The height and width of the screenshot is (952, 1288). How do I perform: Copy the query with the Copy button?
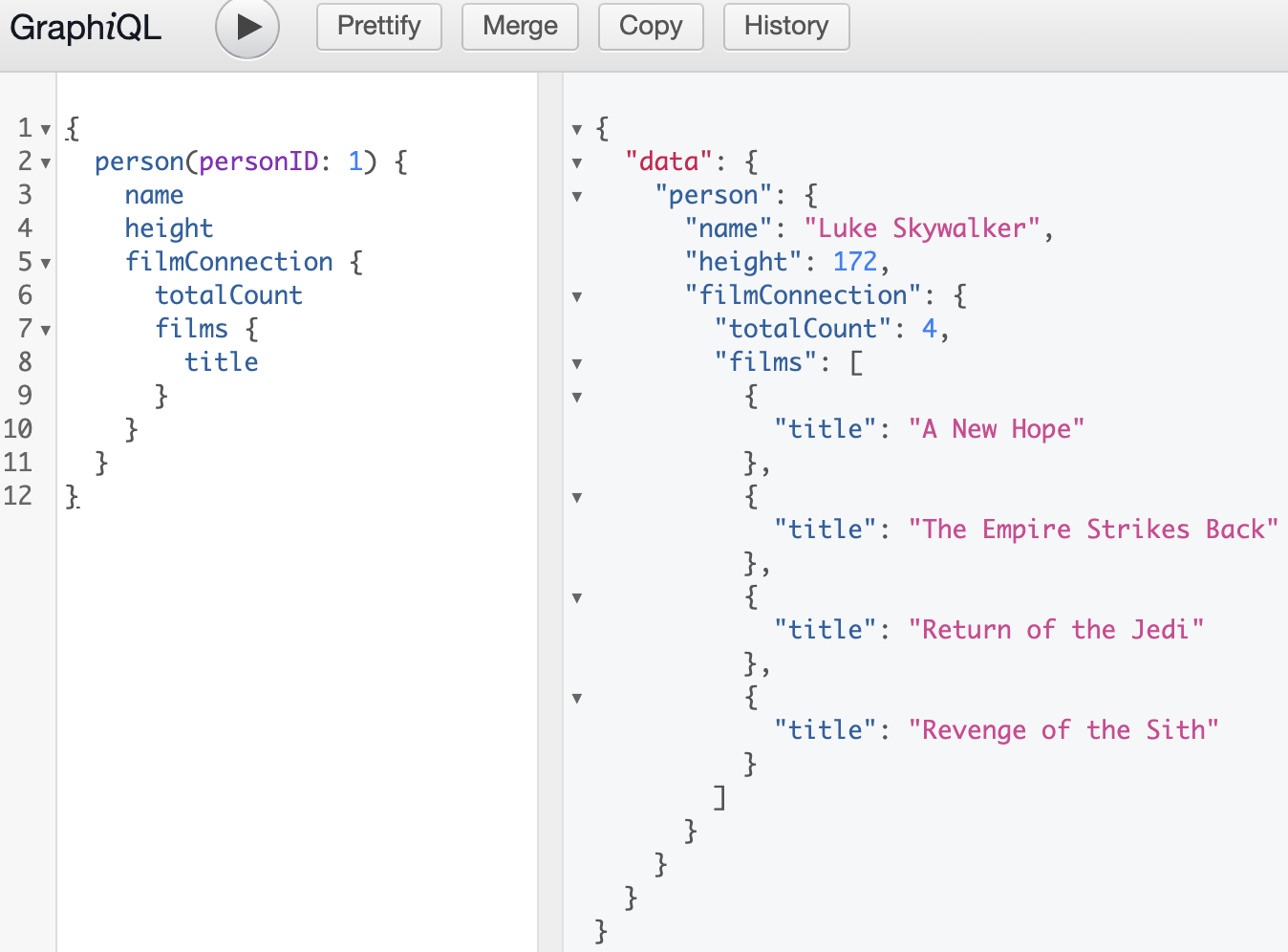pos(651,26)
